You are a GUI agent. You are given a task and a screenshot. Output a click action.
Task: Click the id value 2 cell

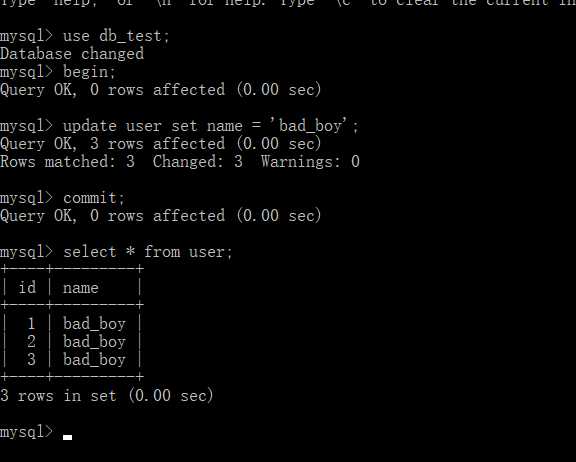tap(31, 342)
